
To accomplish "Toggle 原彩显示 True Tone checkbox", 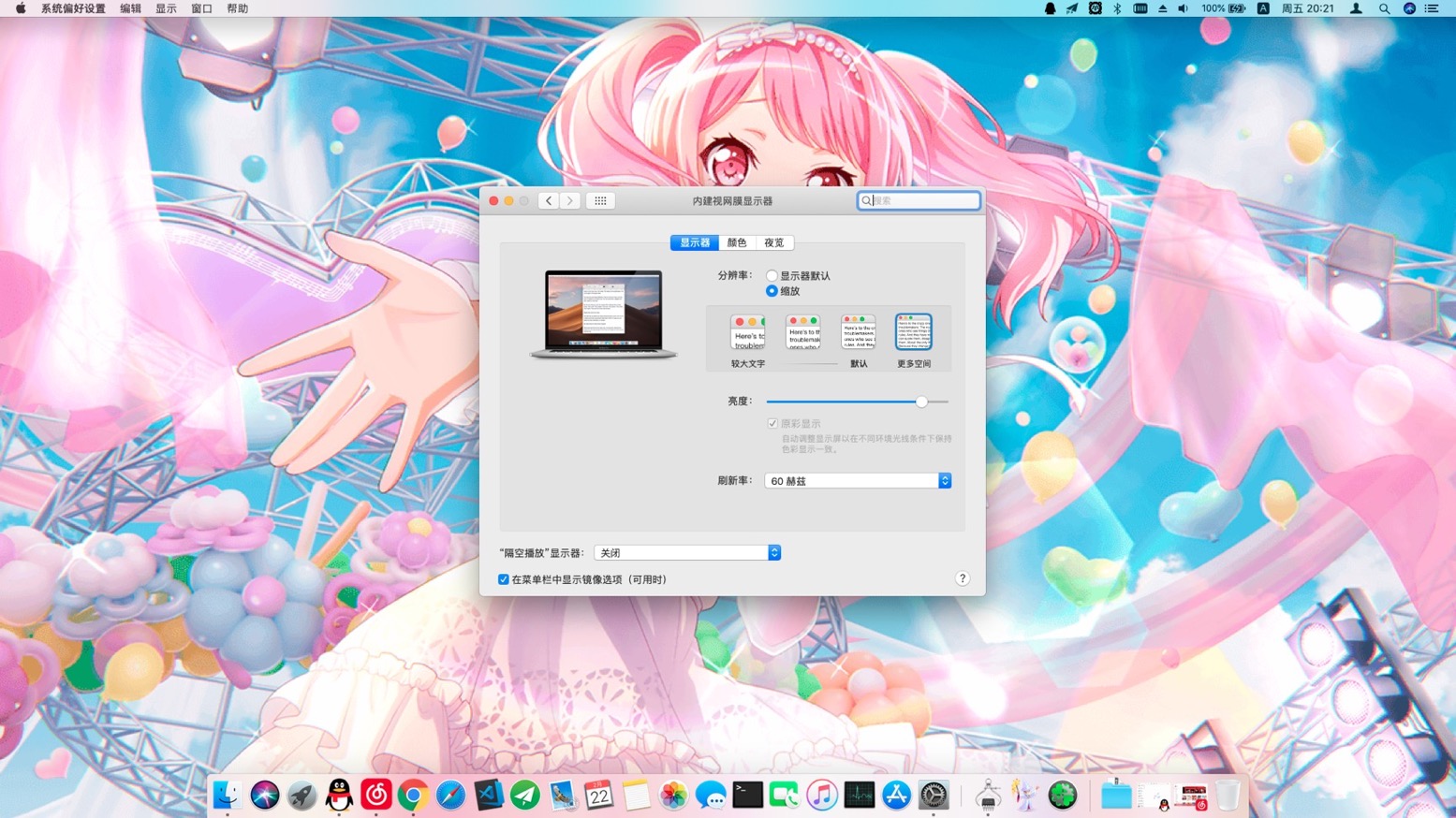I will [772, 424].
